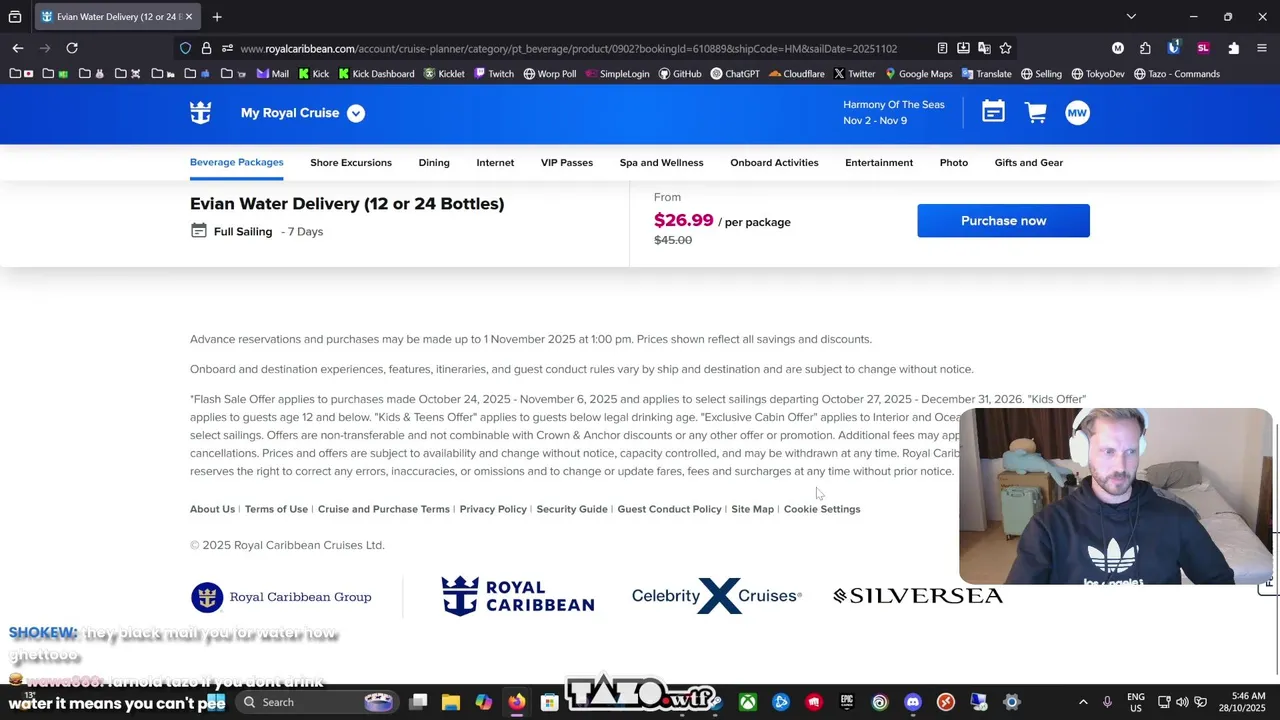Open the ChatGPT bookmark

735,74
